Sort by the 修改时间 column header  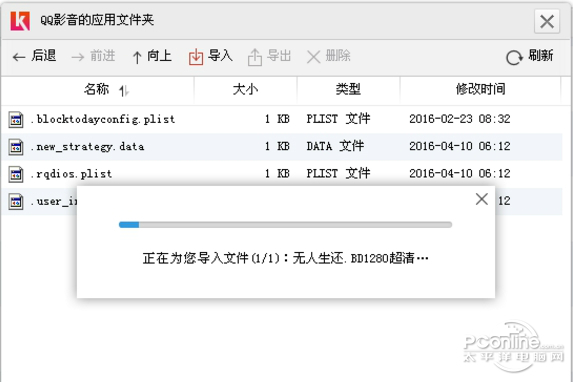click(x=481, y=90)
